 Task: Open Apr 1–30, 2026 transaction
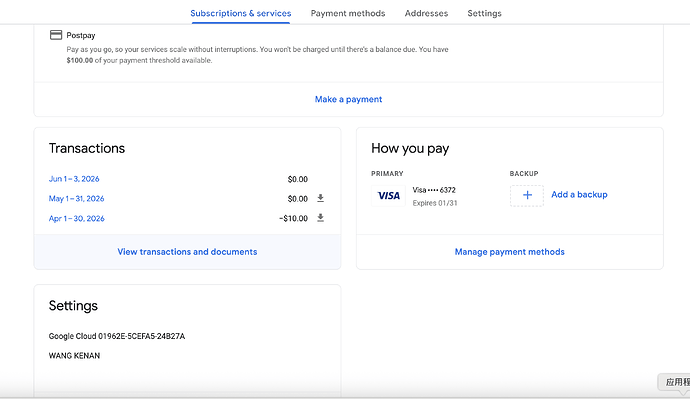pyautogui.click(x=77, y=219)
